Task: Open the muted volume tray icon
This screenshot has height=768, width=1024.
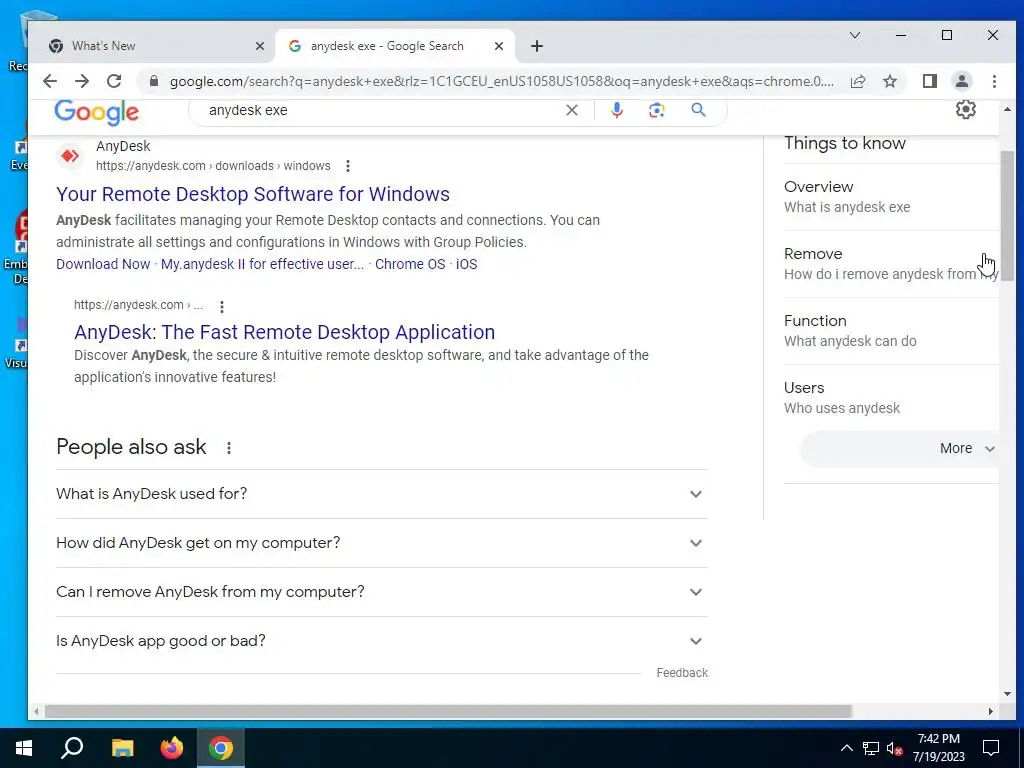Action: point(895,748)
